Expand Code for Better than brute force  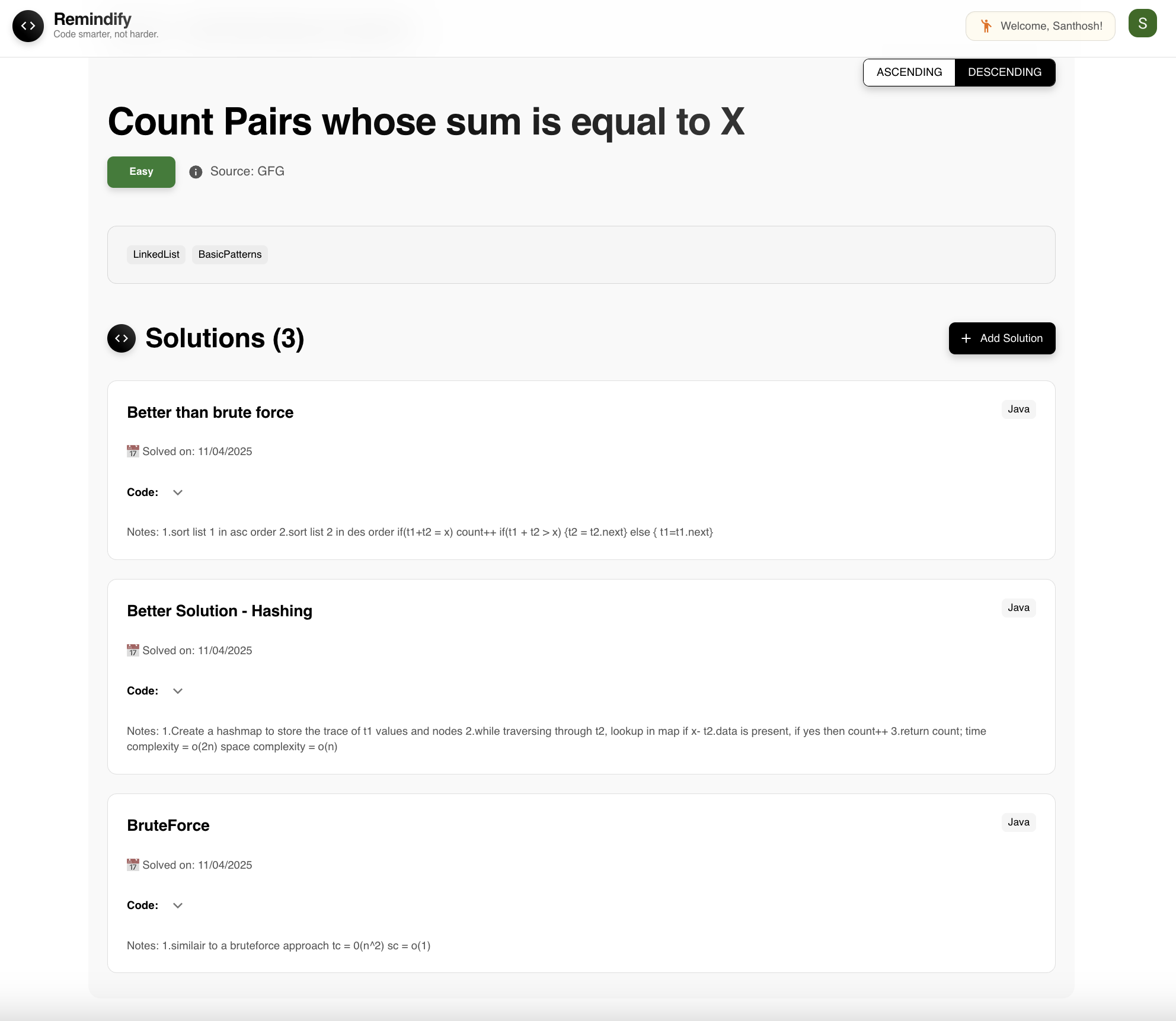(178, 492)
